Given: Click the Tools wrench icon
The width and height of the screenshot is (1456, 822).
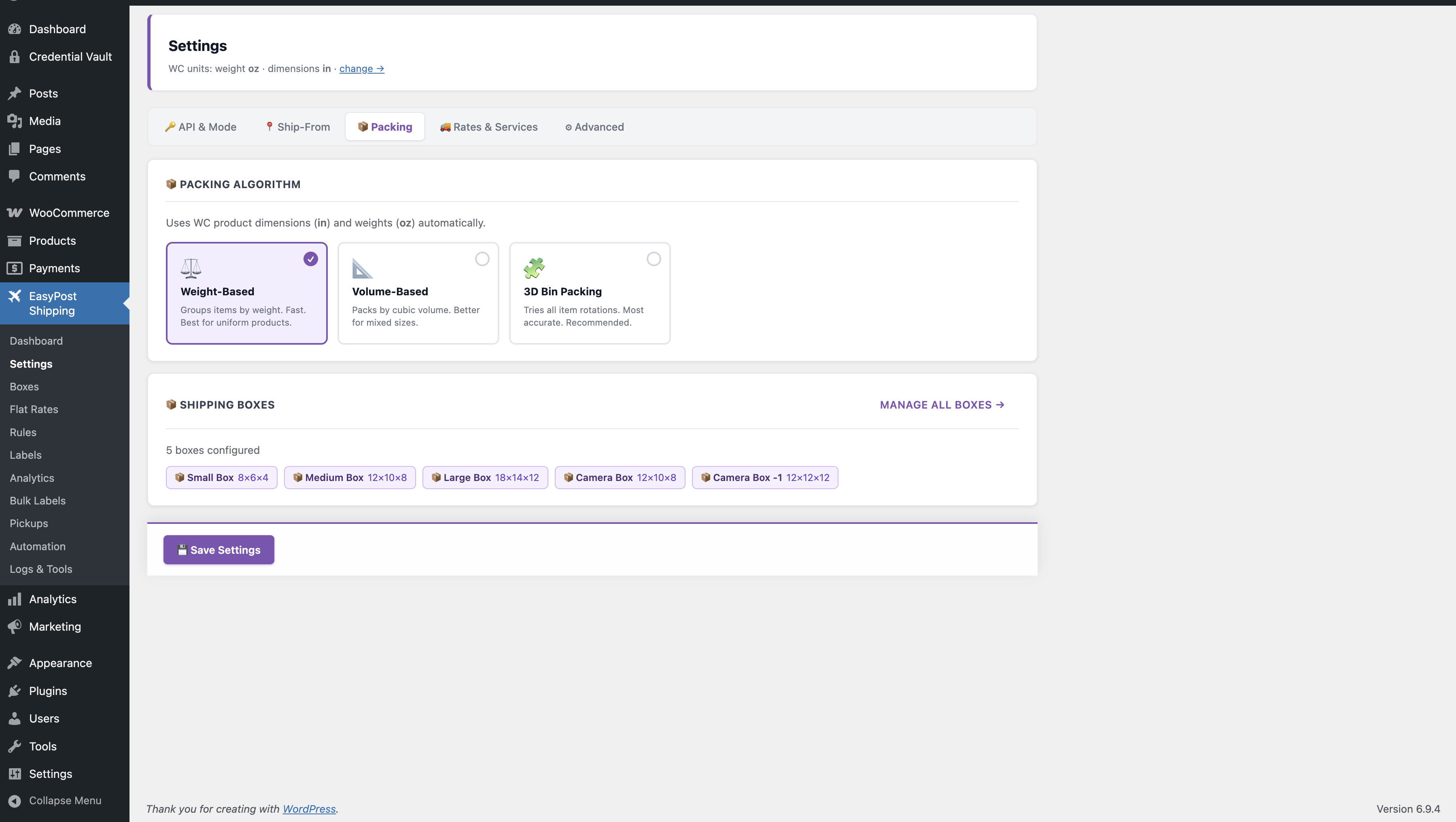Looking at the screenshot, I should 15,746.
